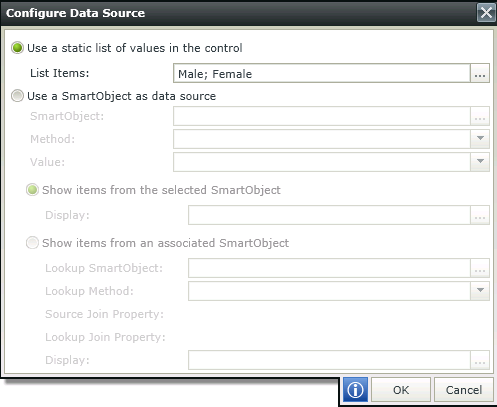Click the List Items text field

click(322, 73)
